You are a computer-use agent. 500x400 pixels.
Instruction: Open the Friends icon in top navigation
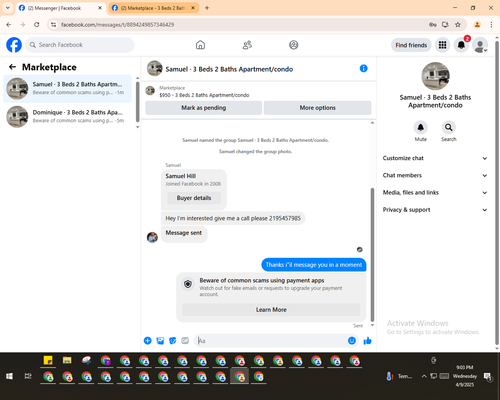click(247, 45)
